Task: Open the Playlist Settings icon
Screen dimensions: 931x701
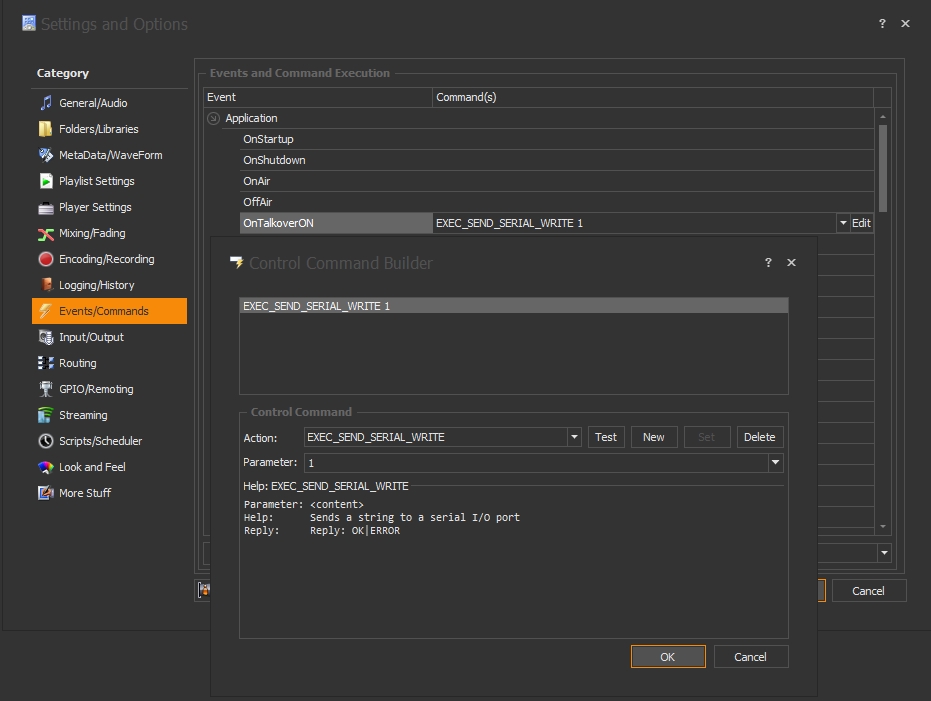Action: tap(45, 181)
